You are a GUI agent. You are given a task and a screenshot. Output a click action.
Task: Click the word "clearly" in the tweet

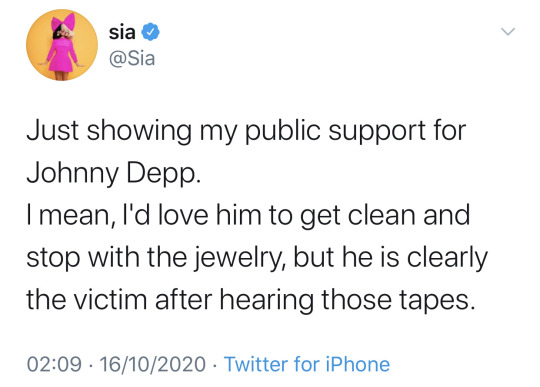(447, 258)
